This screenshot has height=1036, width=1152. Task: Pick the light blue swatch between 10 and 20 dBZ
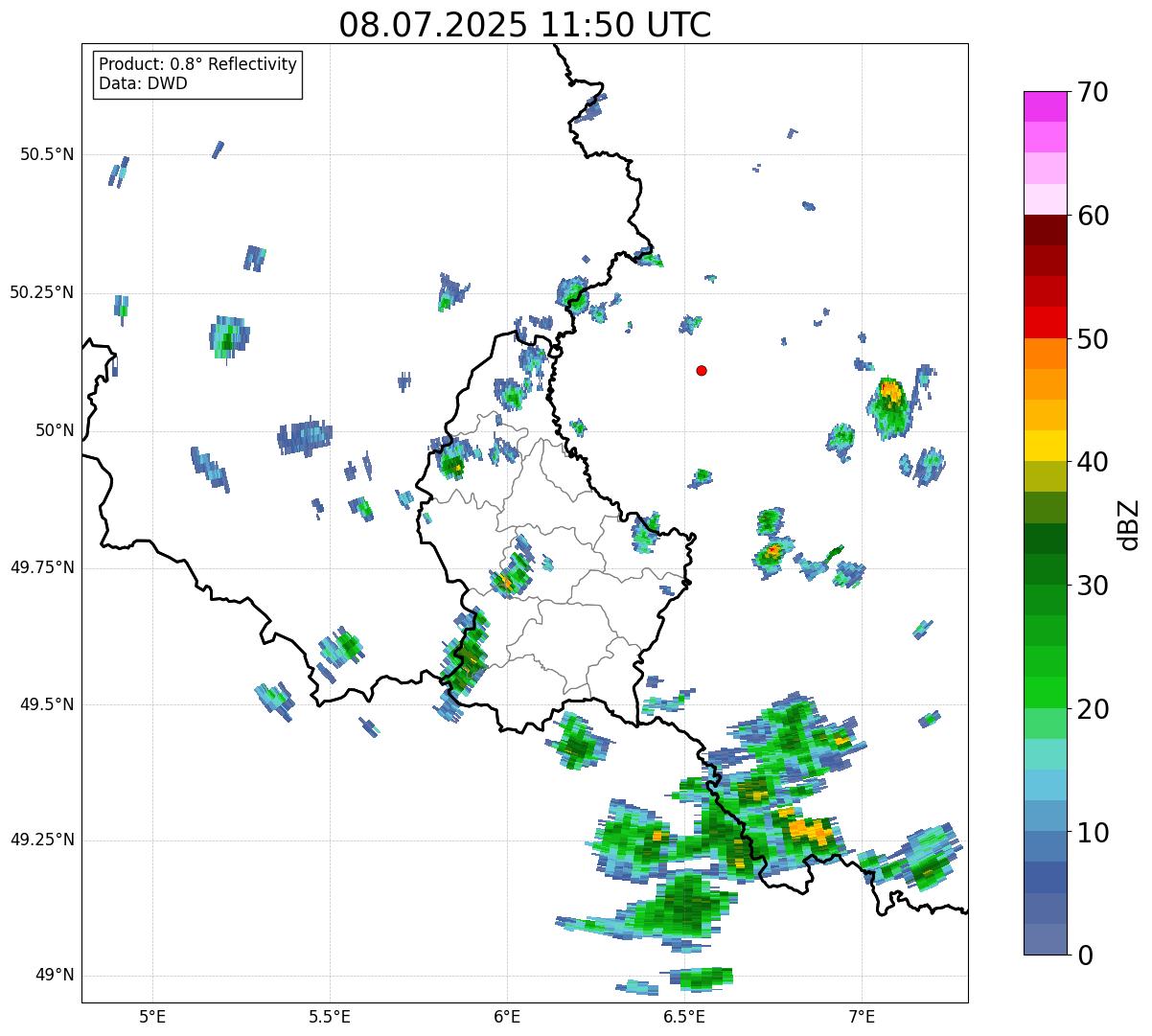(1045, 784)
